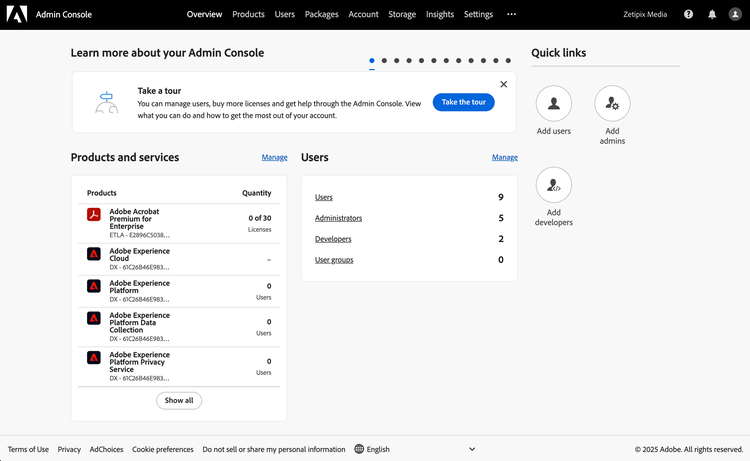This screenshot has height=461, width=750.
Task: Select the second carousel pagination dot
Action: tap(384, 61)
